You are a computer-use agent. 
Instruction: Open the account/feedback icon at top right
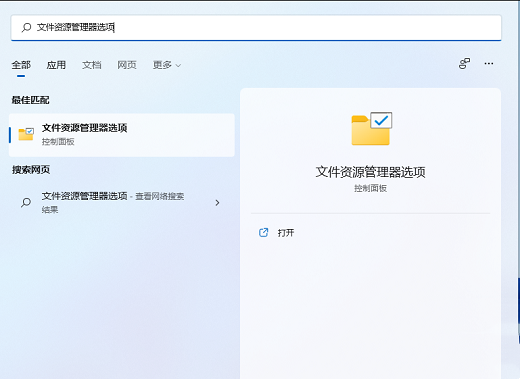[x=464, y=63]
